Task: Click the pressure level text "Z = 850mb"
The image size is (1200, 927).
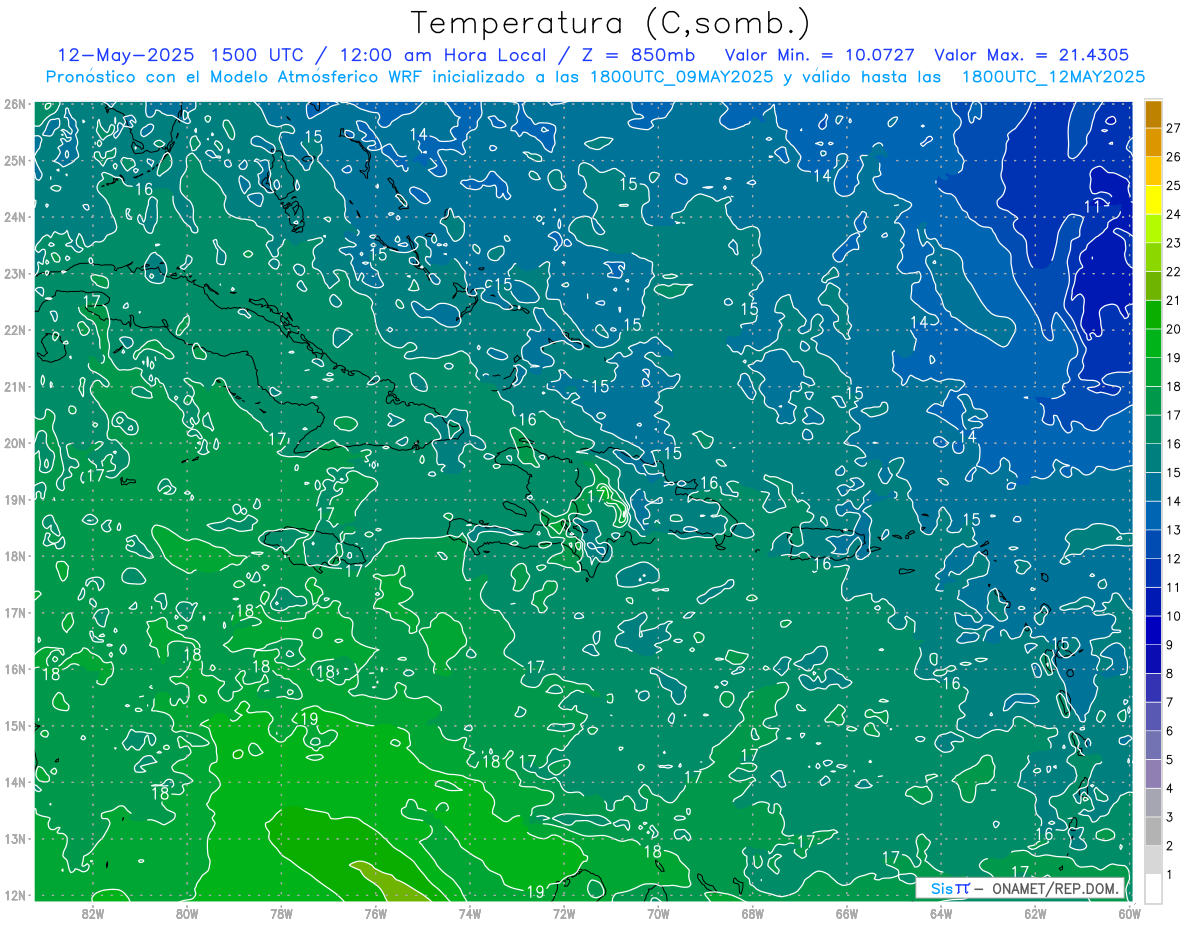Action: (x=640, y=55)
